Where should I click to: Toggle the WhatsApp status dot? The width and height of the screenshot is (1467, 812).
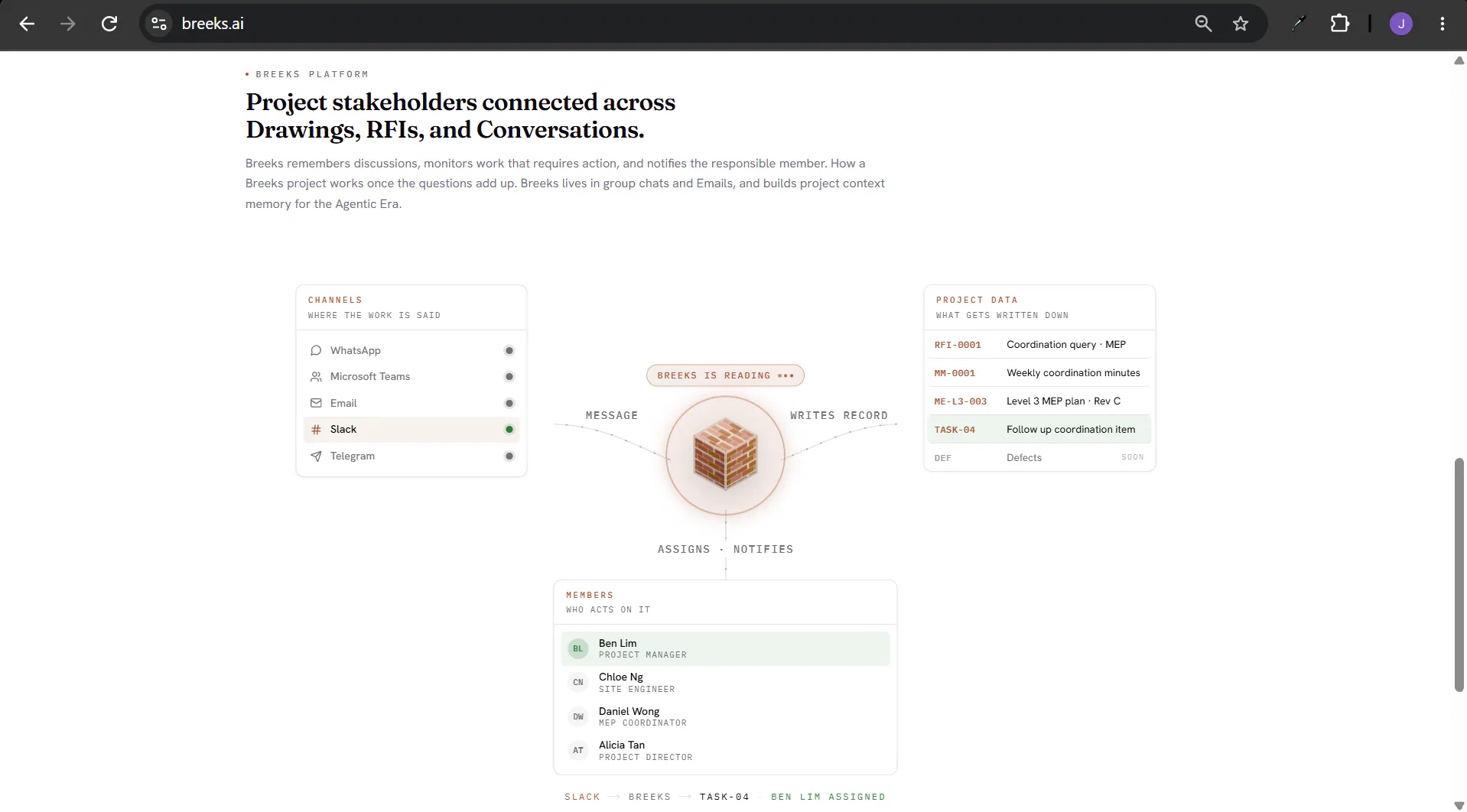click(509, 350)
